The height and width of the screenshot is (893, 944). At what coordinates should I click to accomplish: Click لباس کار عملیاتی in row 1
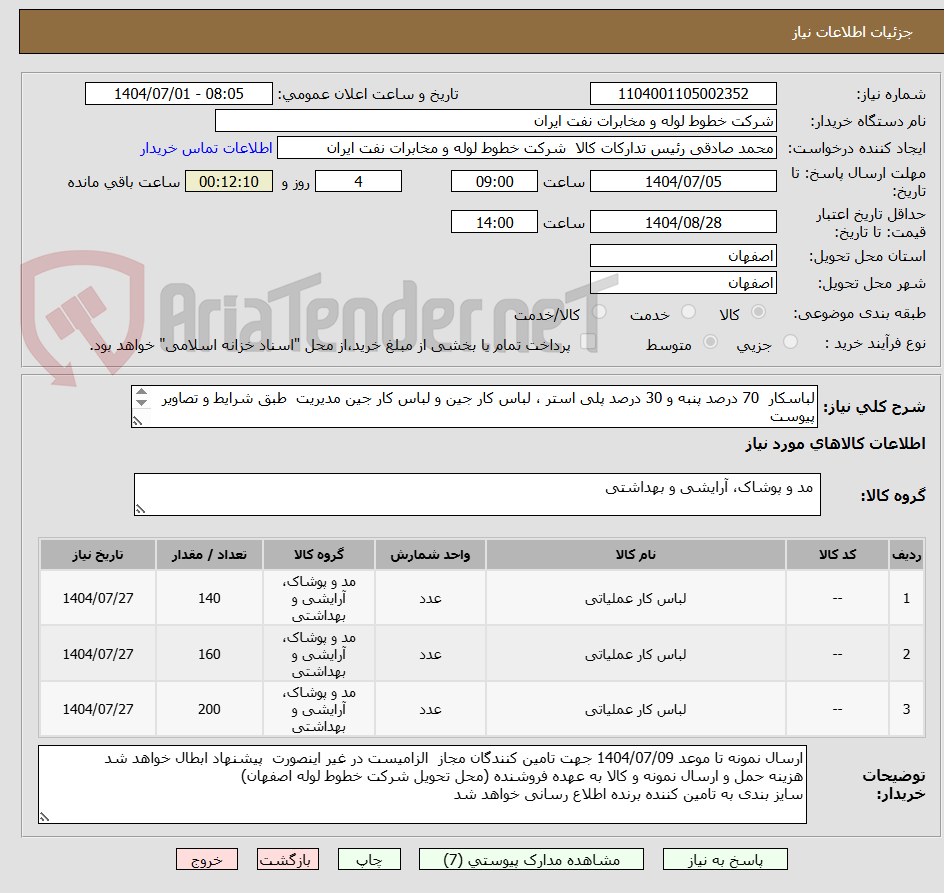tap(635, 599)
